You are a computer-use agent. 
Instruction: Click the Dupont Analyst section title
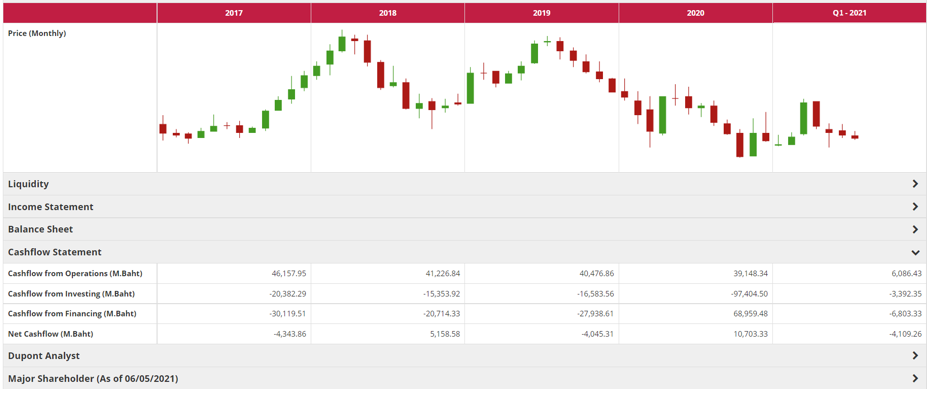tap(44, 356)
